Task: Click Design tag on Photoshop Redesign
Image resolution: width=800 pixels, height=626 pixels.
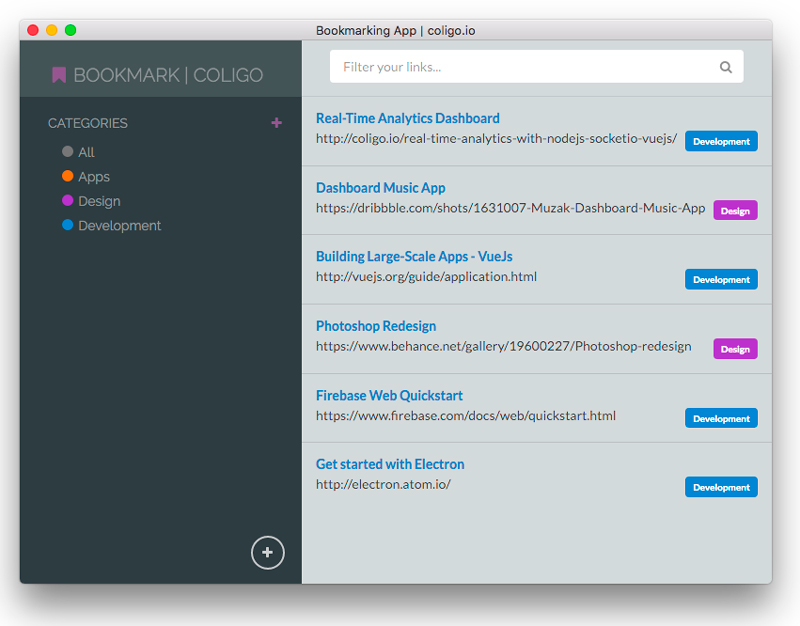Action: click(x=735, y=349)
